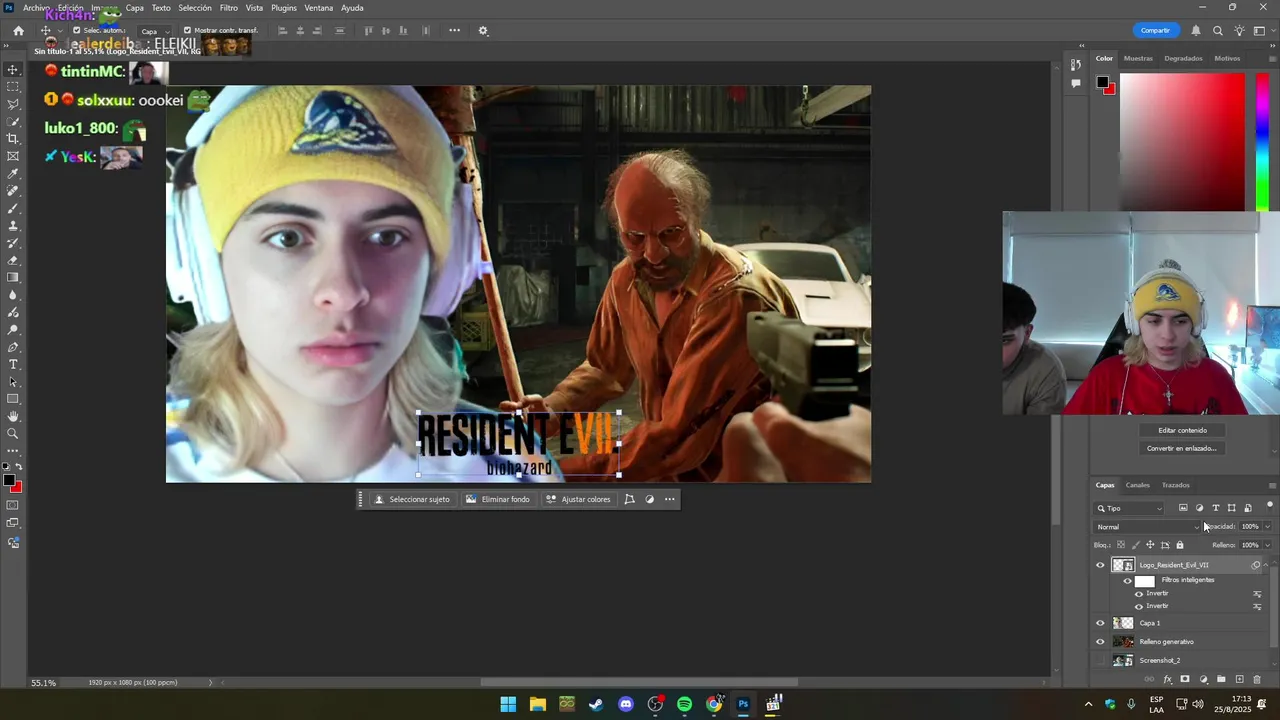
Task: Click the Eliminar fondo button
Action: pyautogui.click(x=497, y=499)
